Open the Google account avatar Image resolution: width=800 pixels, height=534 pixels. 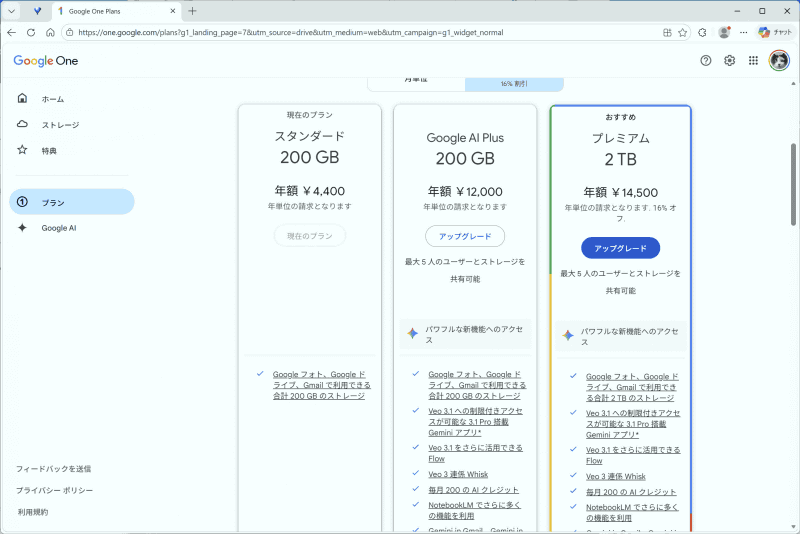[x=779, y=61]
